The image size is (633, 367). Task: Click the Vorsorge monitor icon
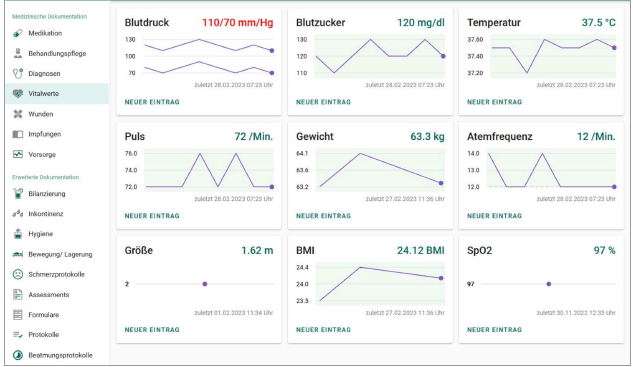point(18,154)
